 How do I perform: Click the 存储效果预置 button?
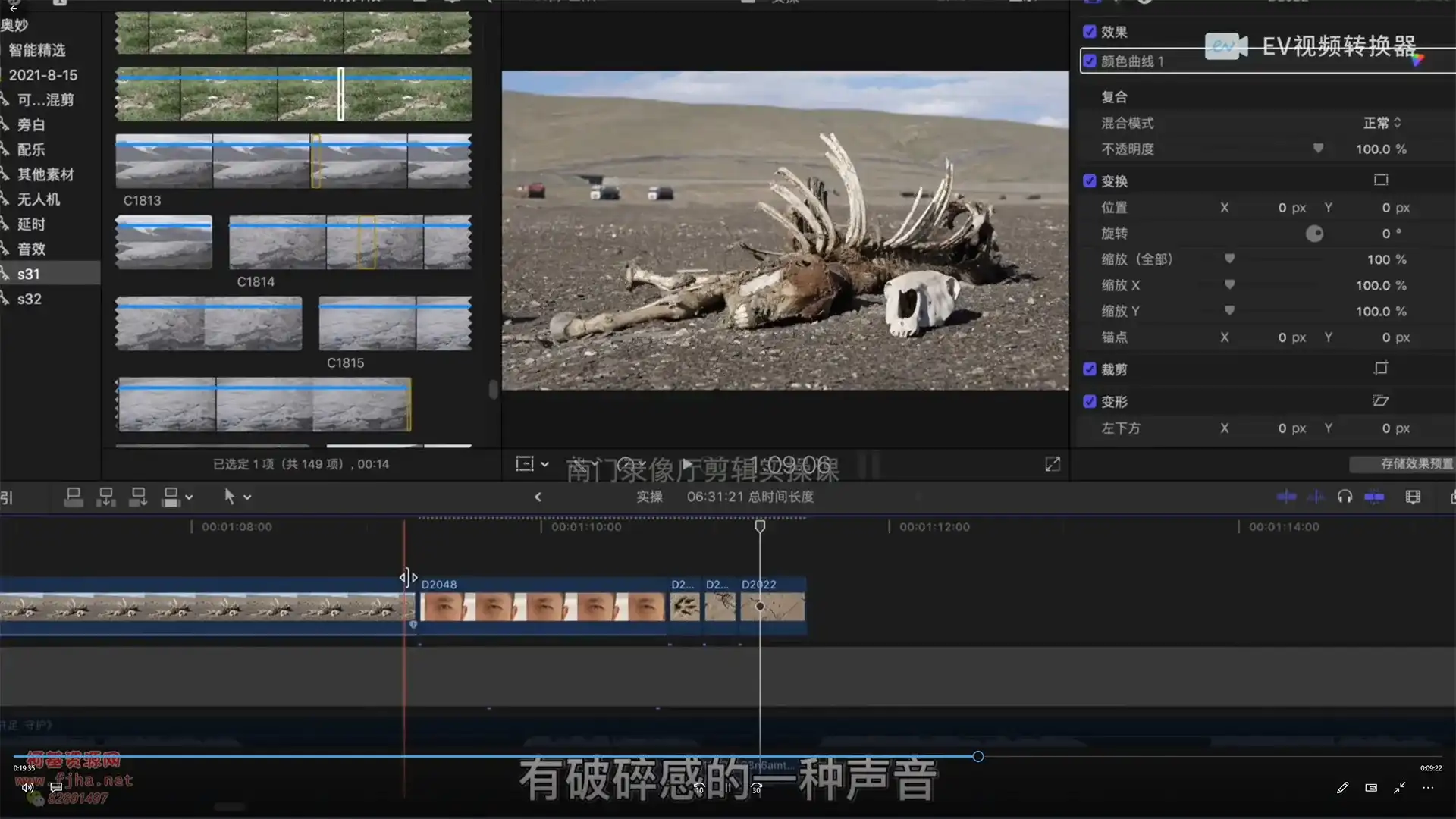click(1401, 463)
